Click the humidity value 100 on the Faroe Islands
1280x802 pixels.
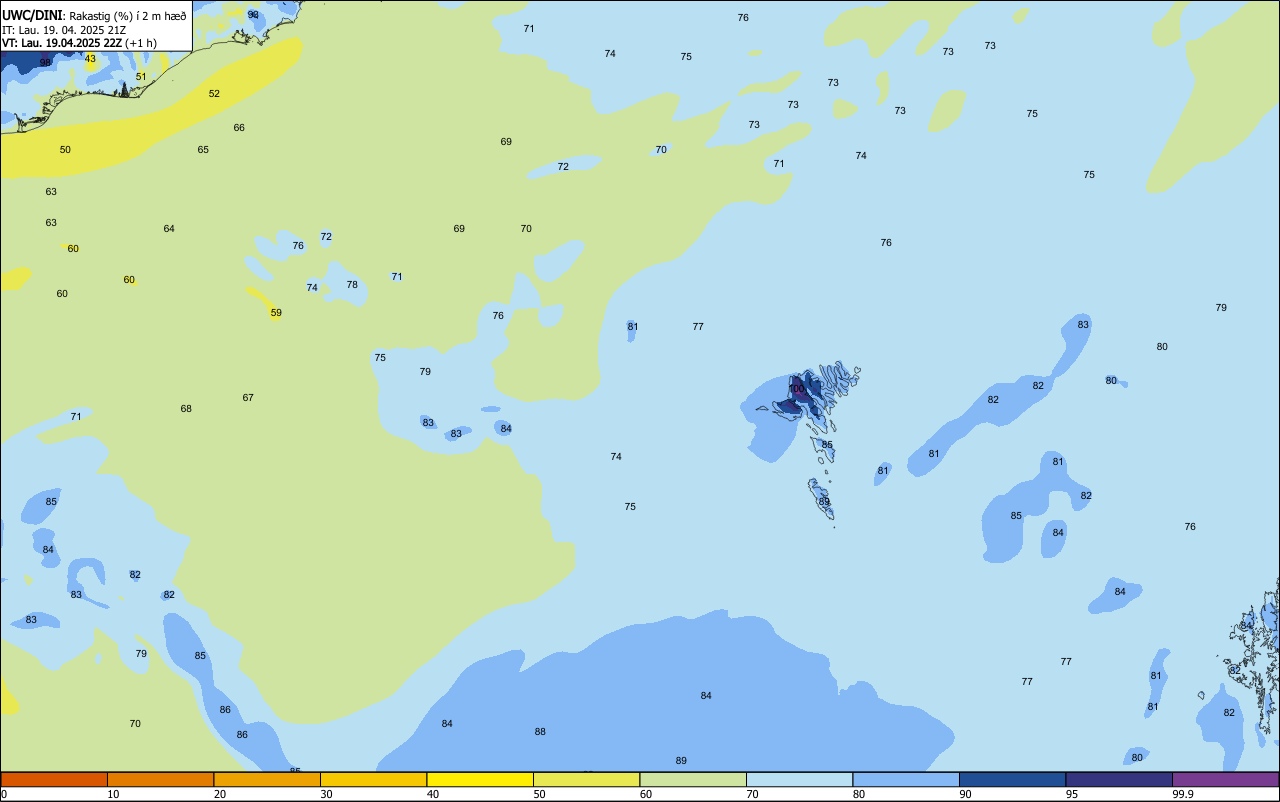[x=797, y=389]
